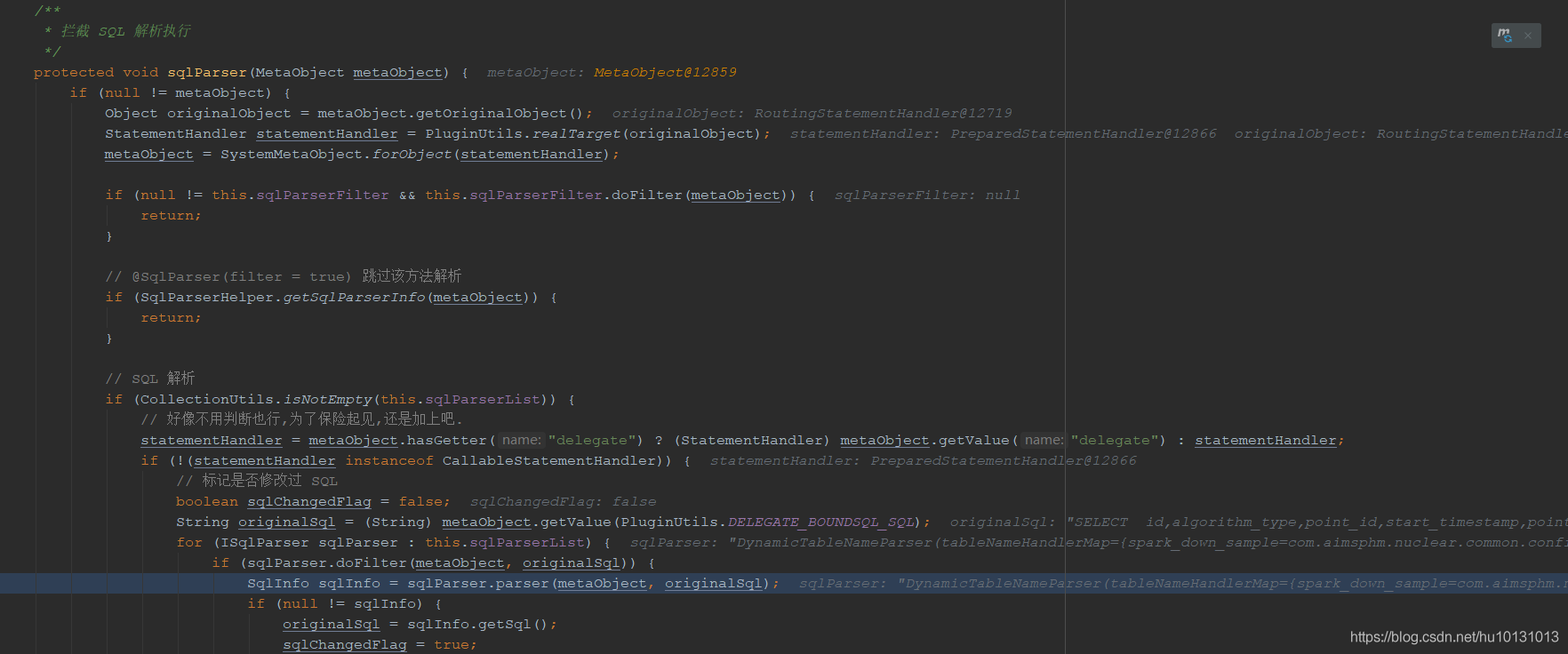Close the floating Maven reload widget
1568x654 pixels.
coord(1528,36)
